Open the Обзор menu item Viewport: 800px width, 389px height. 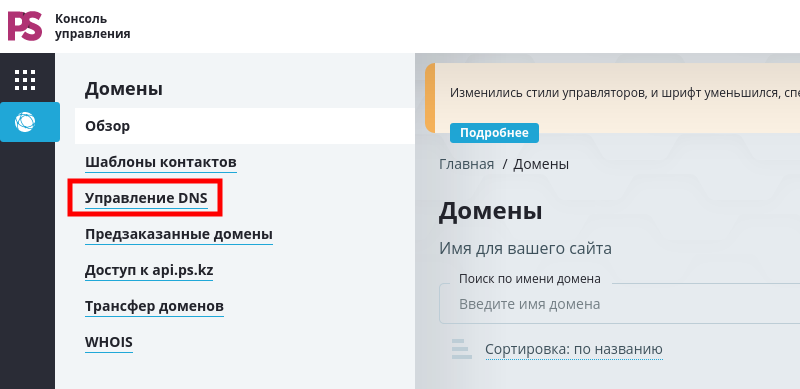pyautogui.click(x=244, y=126)
